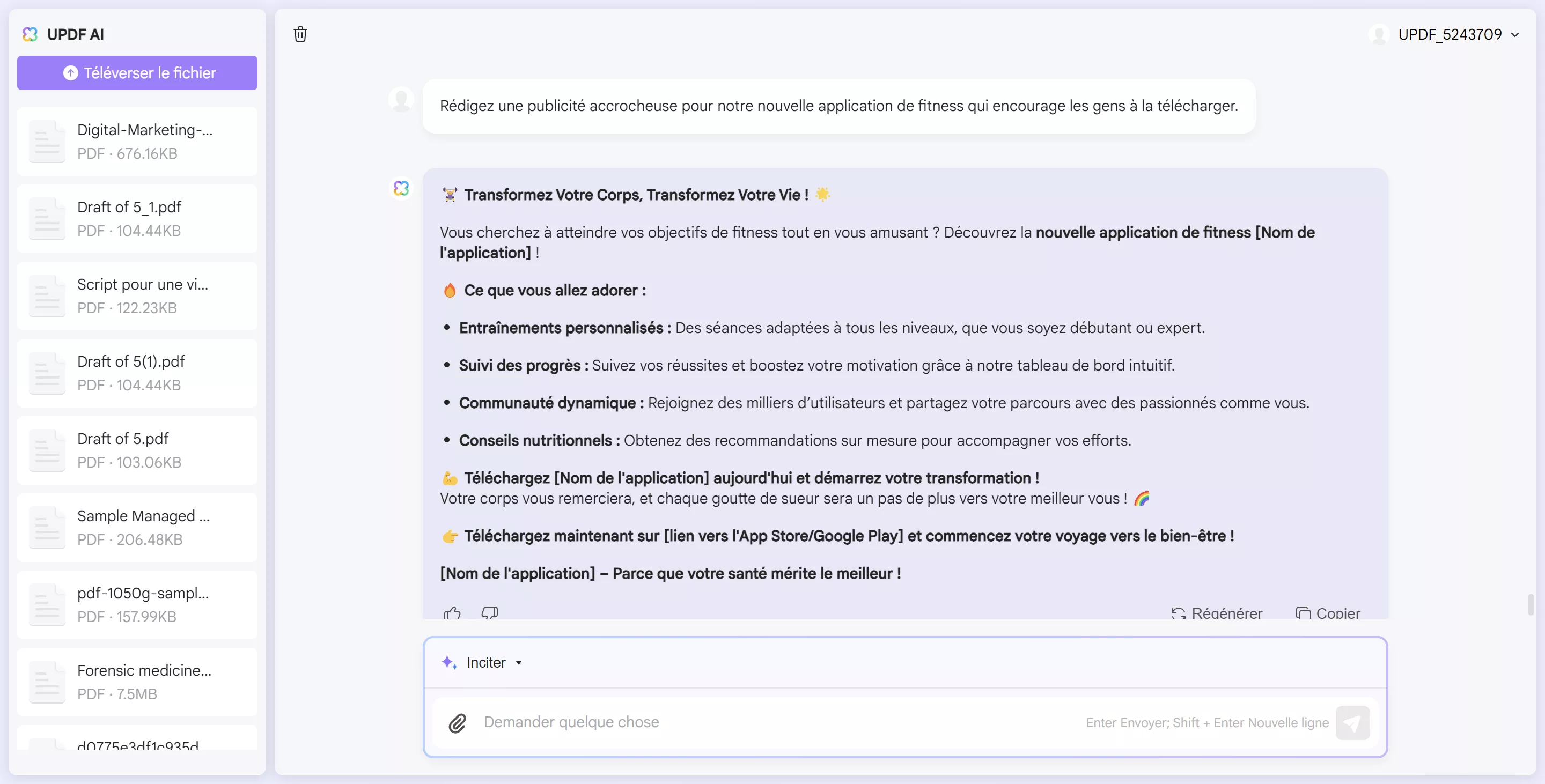Image resolution: width=1545 pixels, height=784 pixels.
Task: Click the scrollbar on the right edge
Action: [x=1531, y=605]
